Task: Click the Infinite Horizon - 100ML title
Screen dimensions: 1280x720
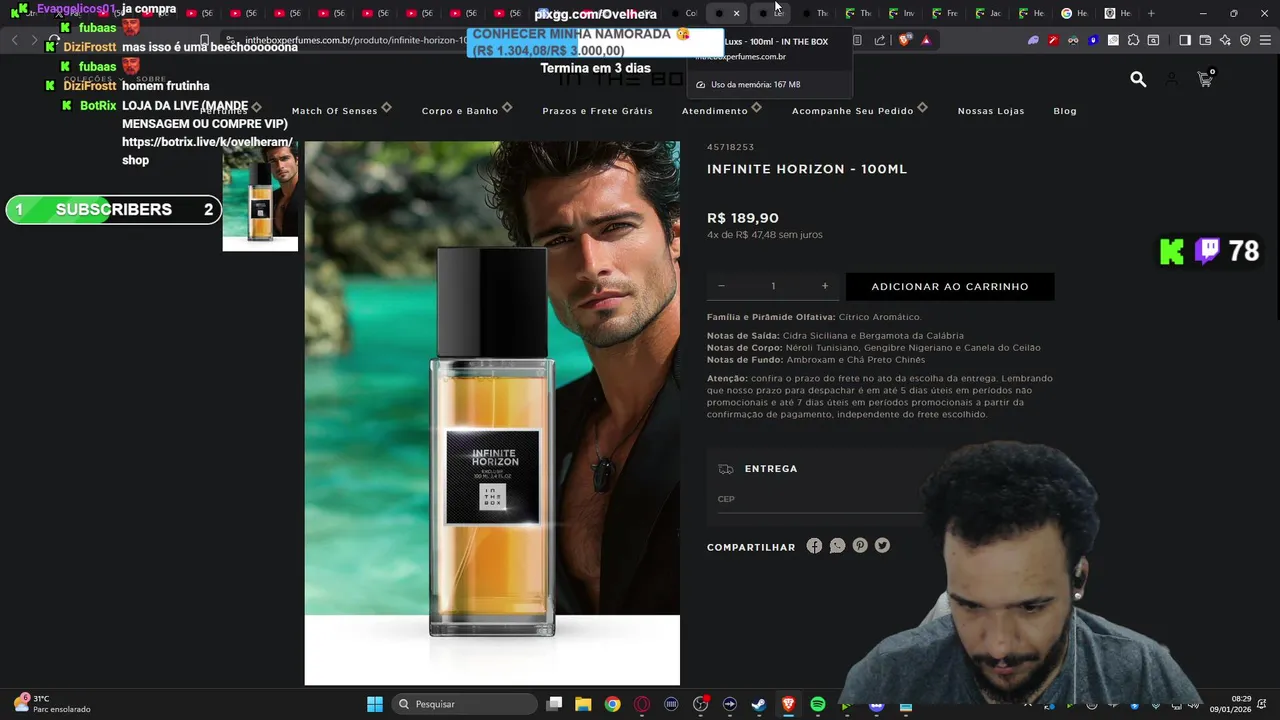Action: pos(807,169)
